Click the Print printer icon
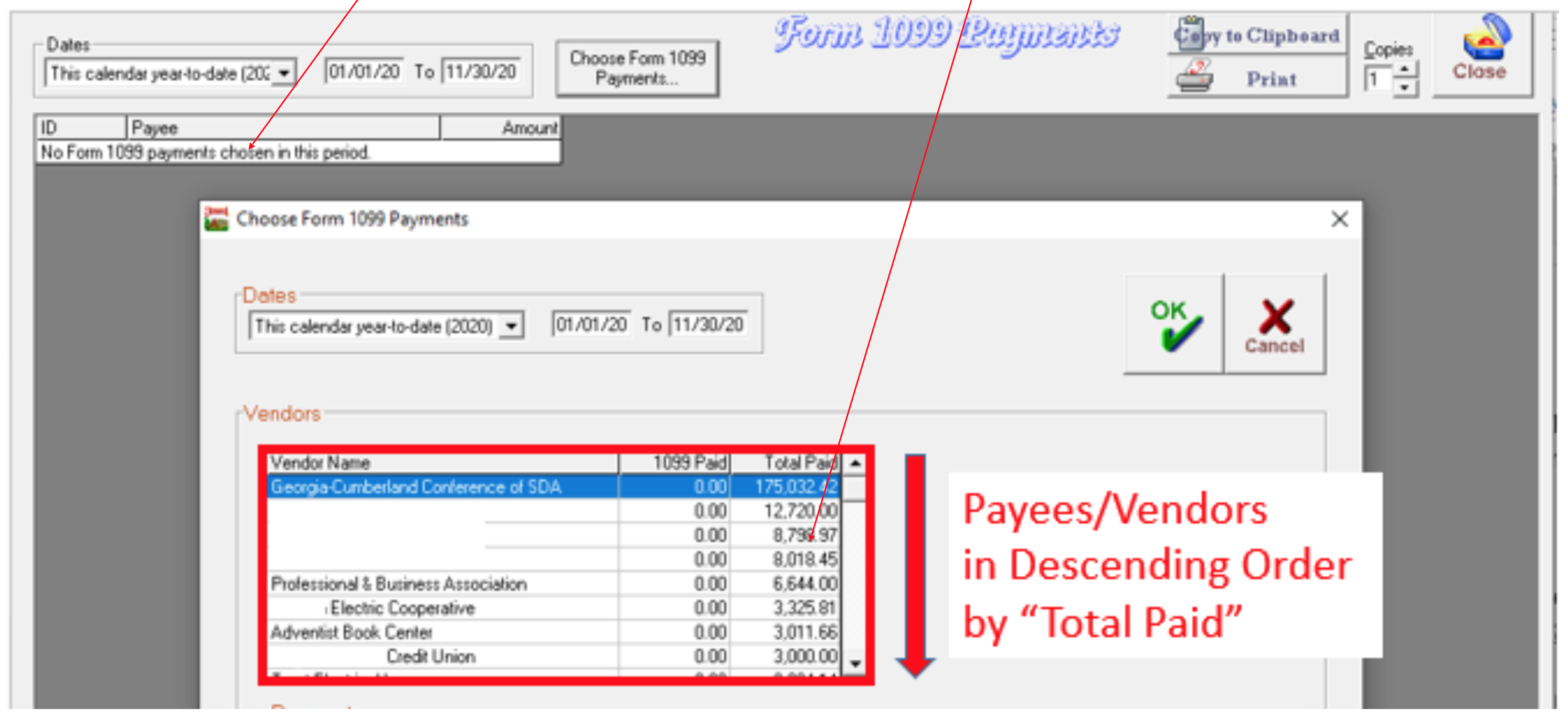 coord(1194,77)
